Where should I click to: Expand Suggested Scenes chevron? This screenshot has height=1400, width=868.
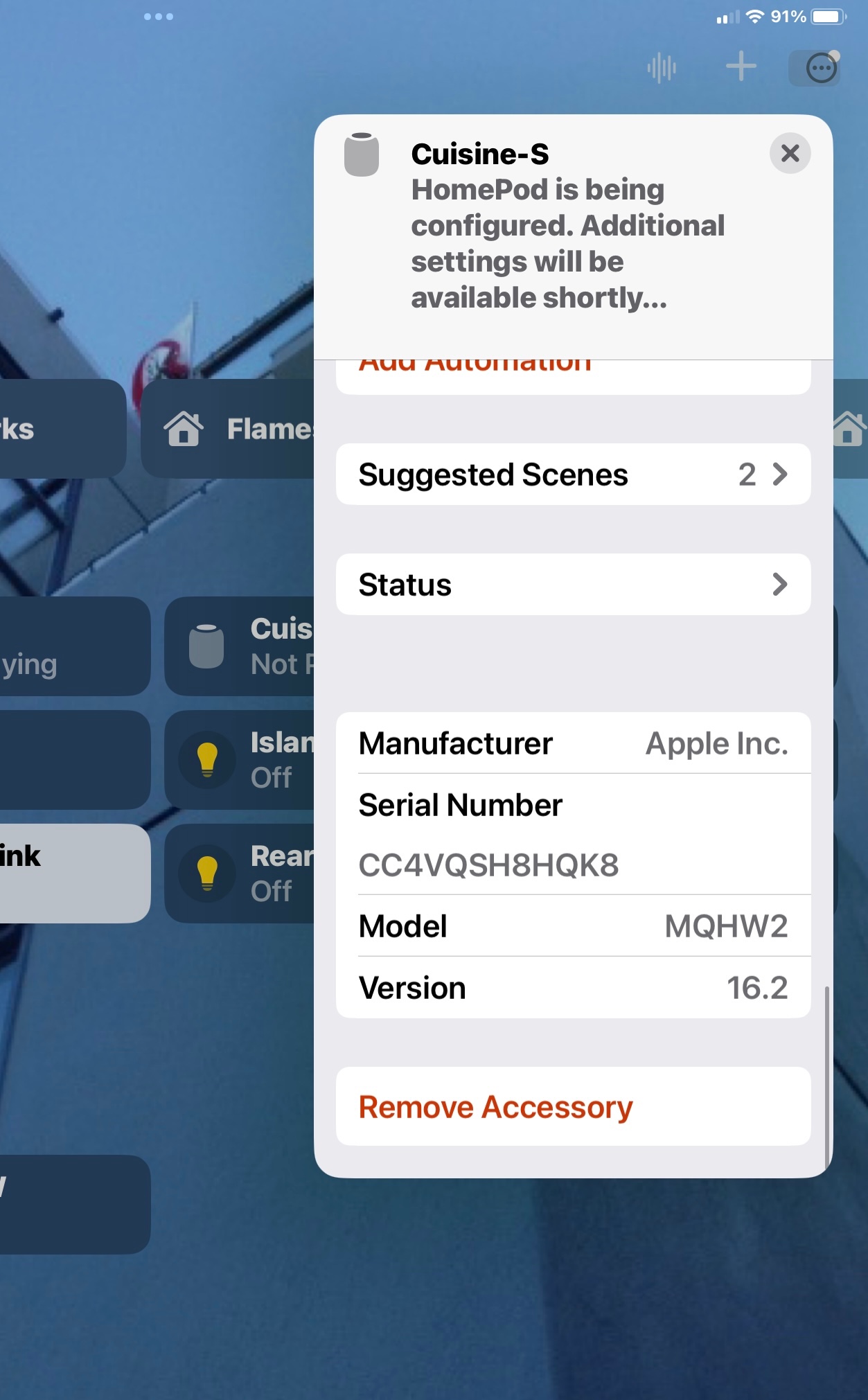780,475
